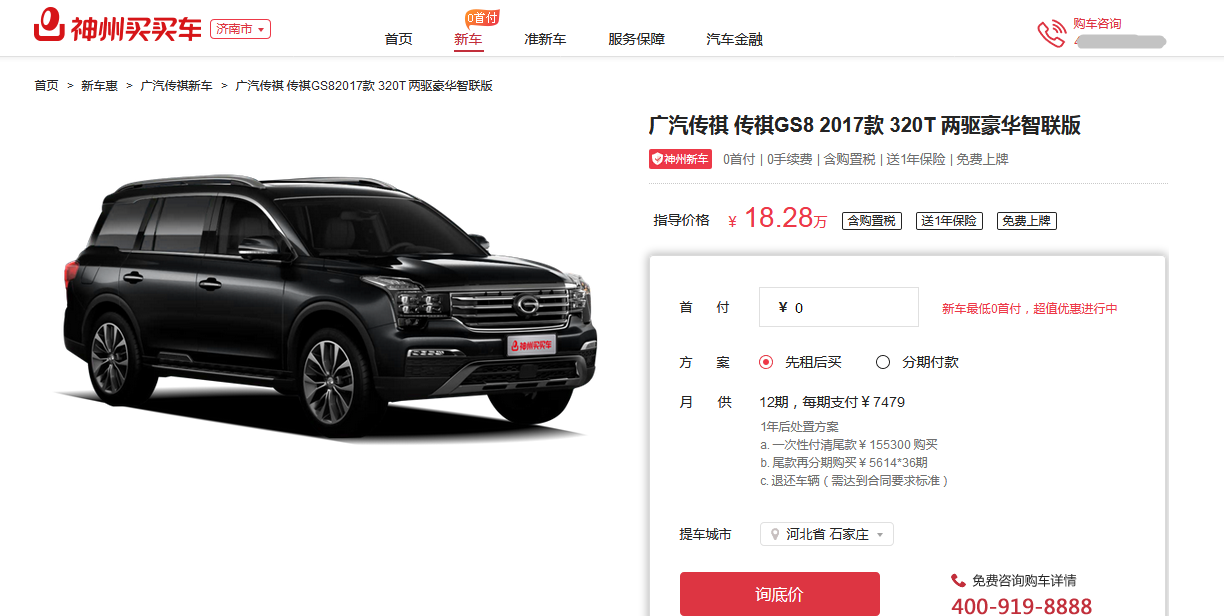
Task: Select the 先租后买 plan option
Action: [x=801, y=362]
